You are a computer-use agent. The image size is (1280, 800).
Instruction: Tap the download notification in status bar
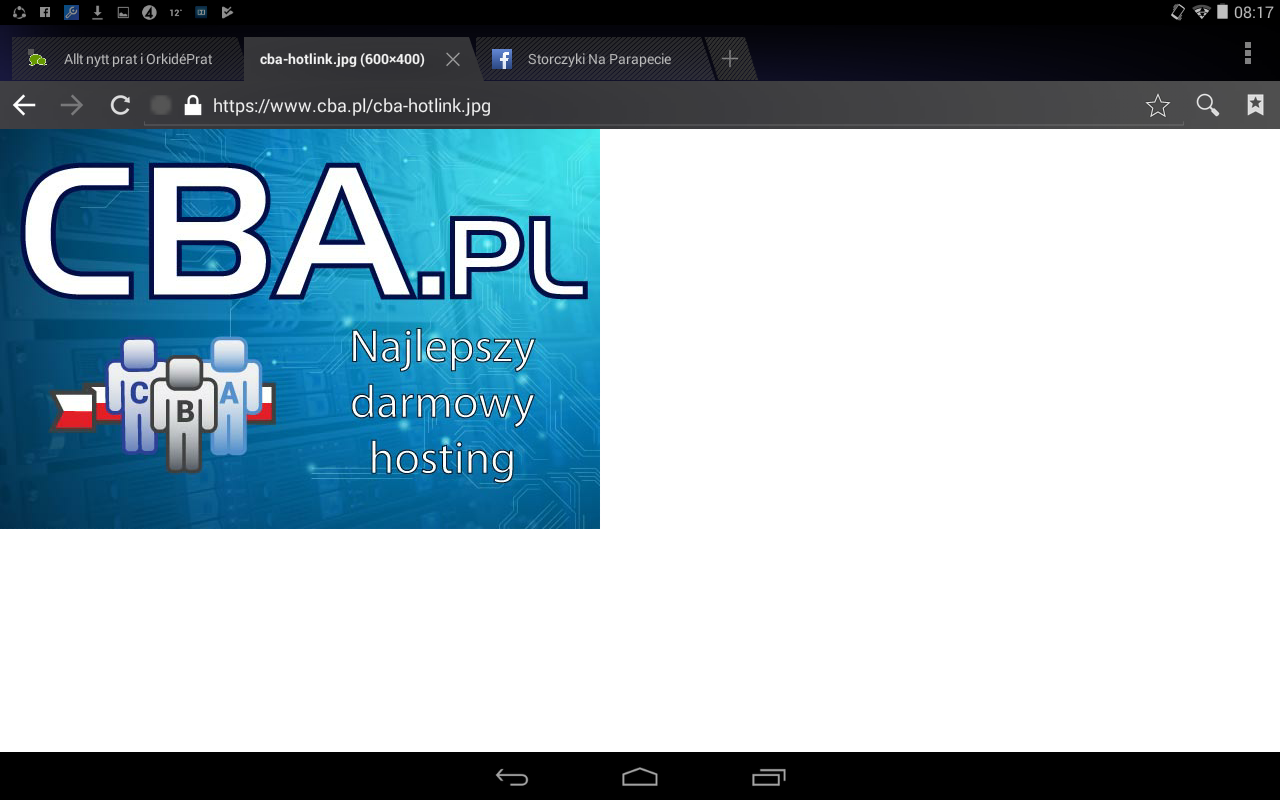point(97,13)
